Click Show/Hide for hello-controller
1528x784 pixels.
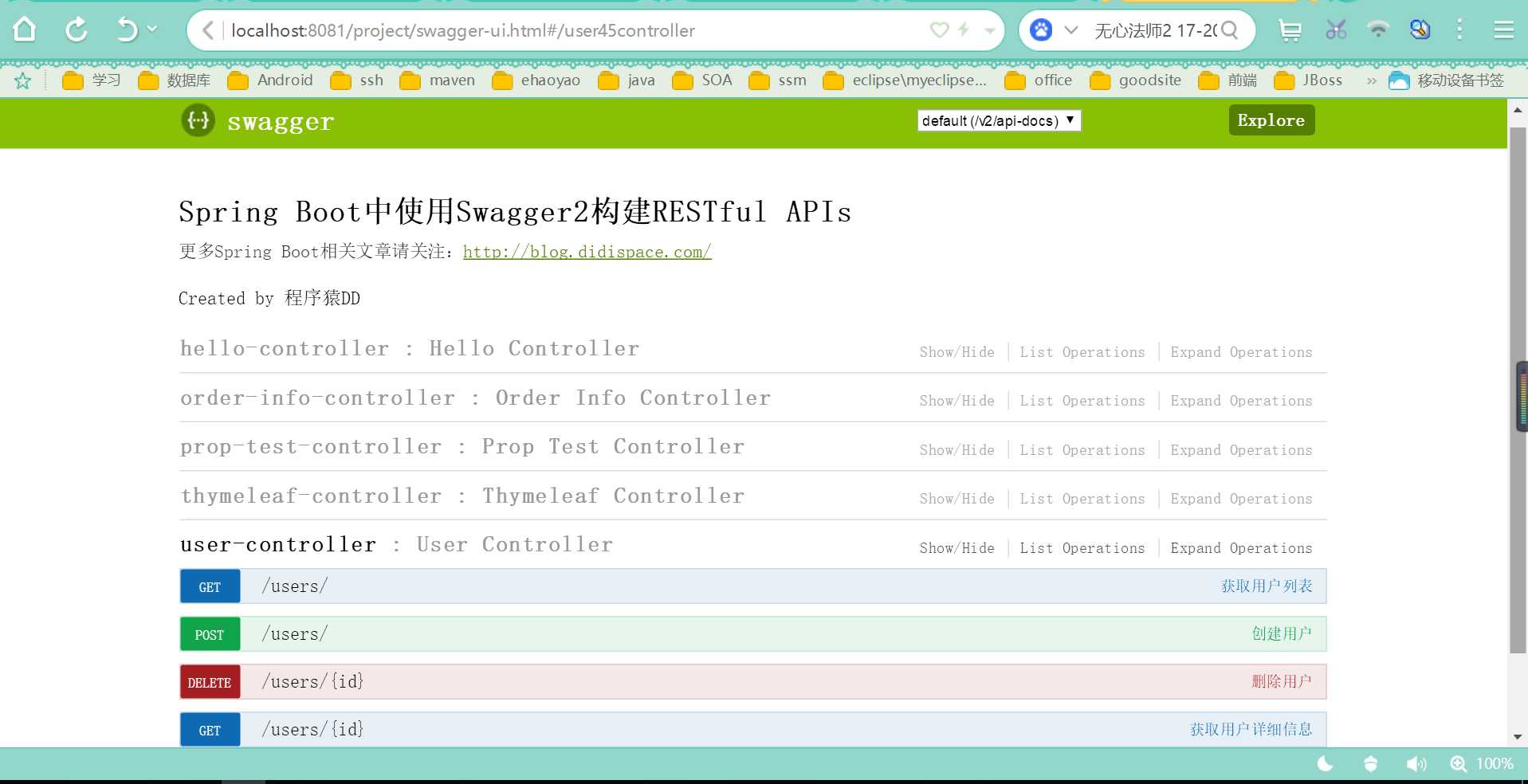click(956, 352)
